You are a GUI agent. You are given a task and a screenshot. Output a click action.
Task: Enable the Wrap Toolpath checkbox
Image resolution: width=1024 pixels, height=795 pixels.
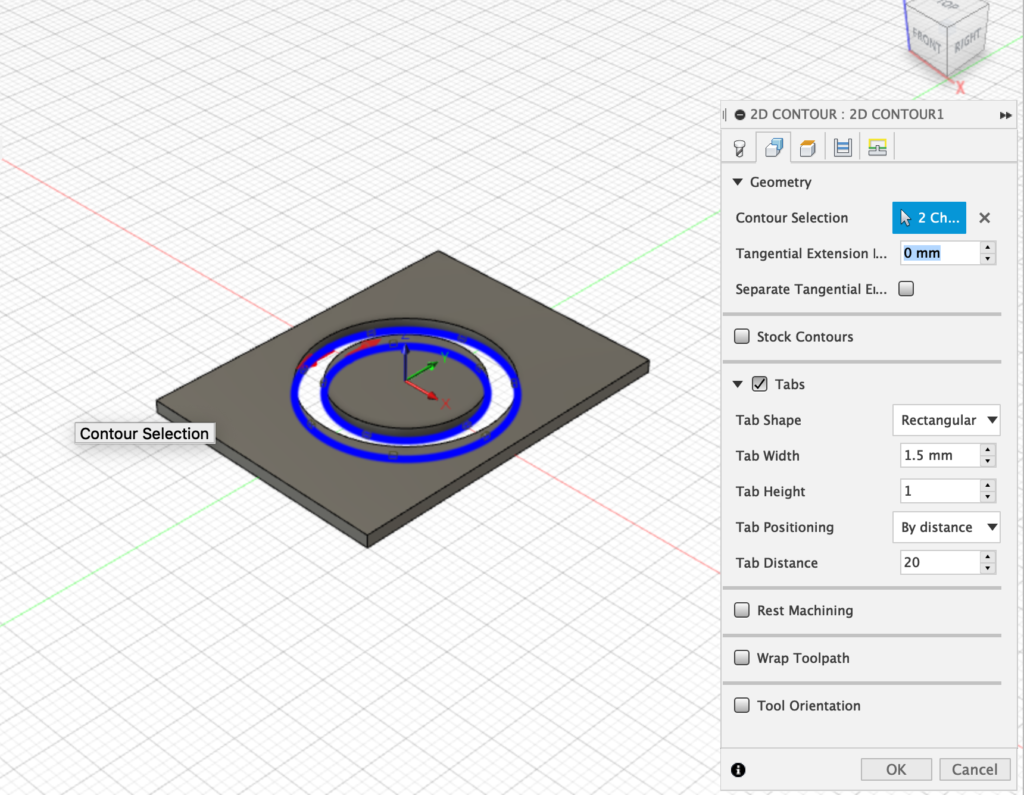tap(741, 658)
